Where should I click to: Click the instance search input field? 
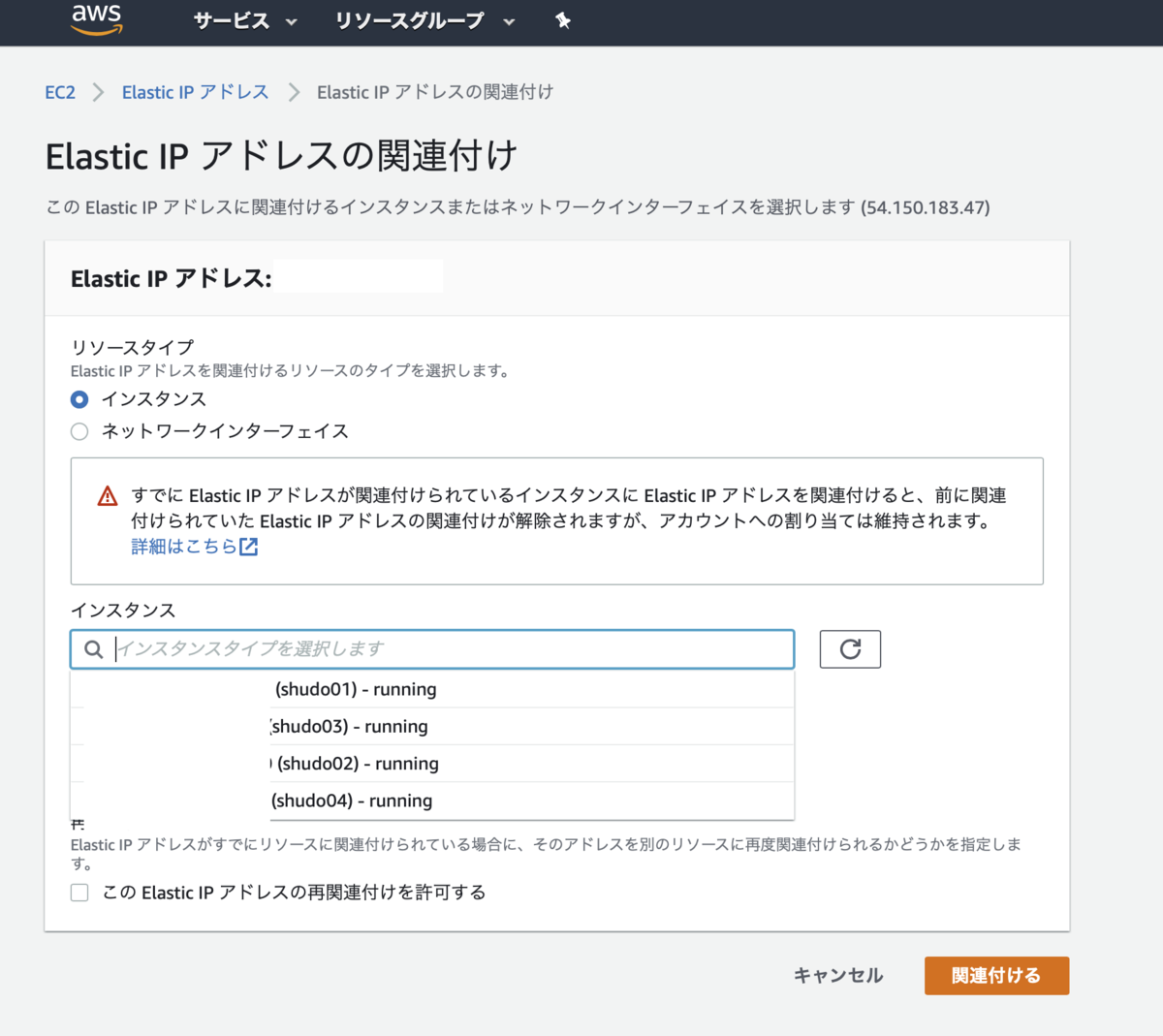point(432,649)
